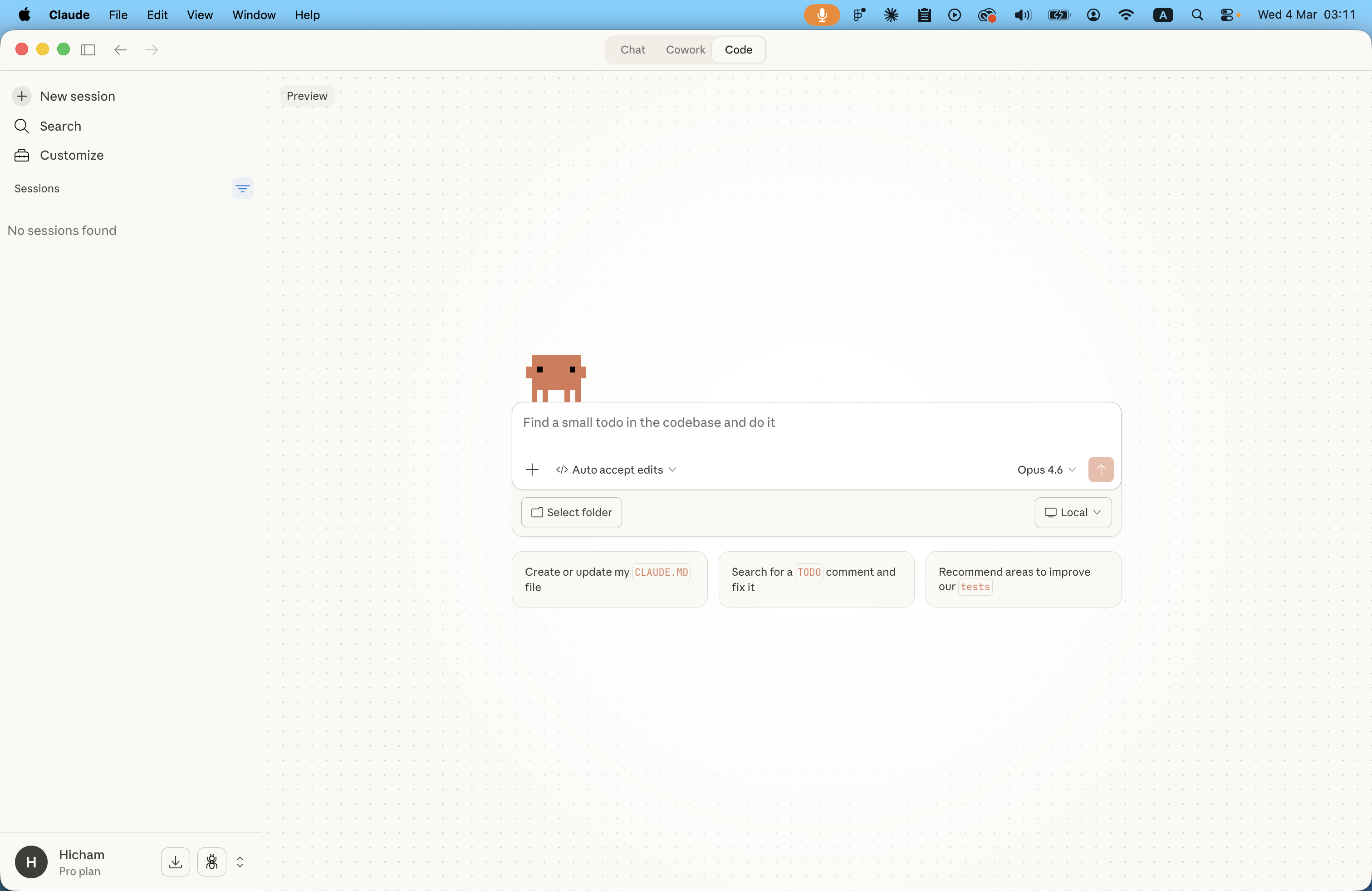Open the View menu

(200, 15)
